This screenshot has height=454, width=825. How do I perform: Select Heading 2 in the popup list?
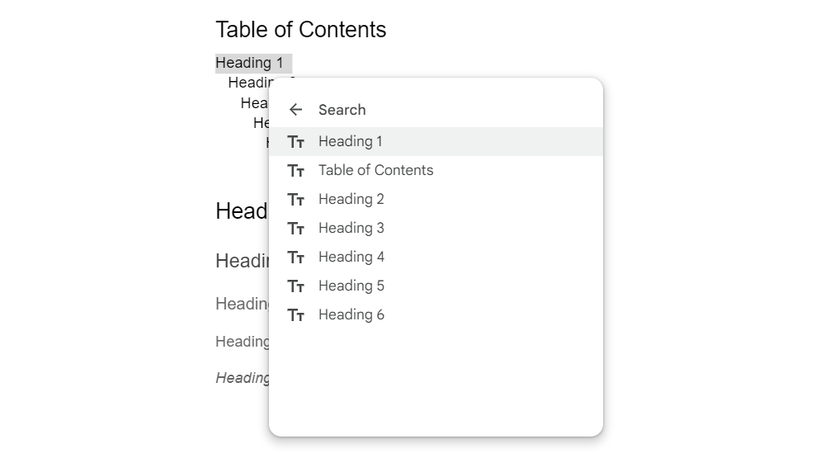351,200
